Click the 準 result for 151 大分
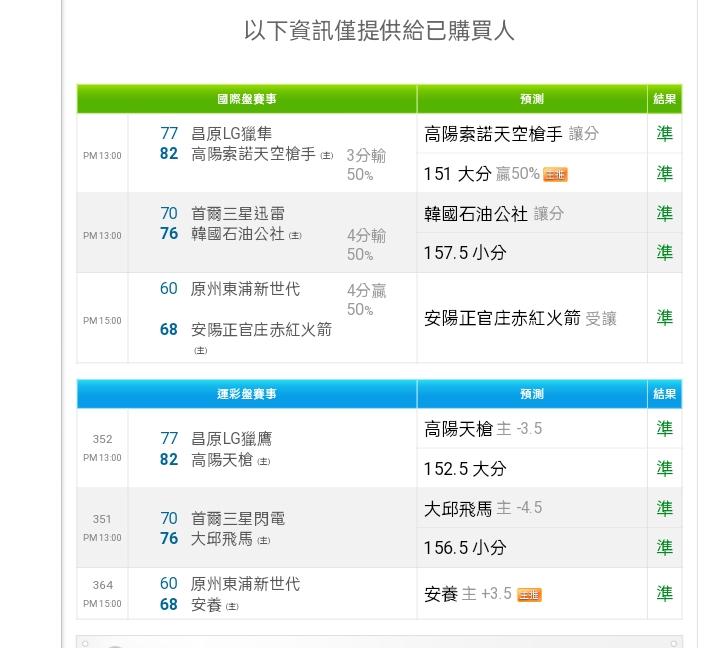This screenshot has width=720, height=648. click(664, 173)
